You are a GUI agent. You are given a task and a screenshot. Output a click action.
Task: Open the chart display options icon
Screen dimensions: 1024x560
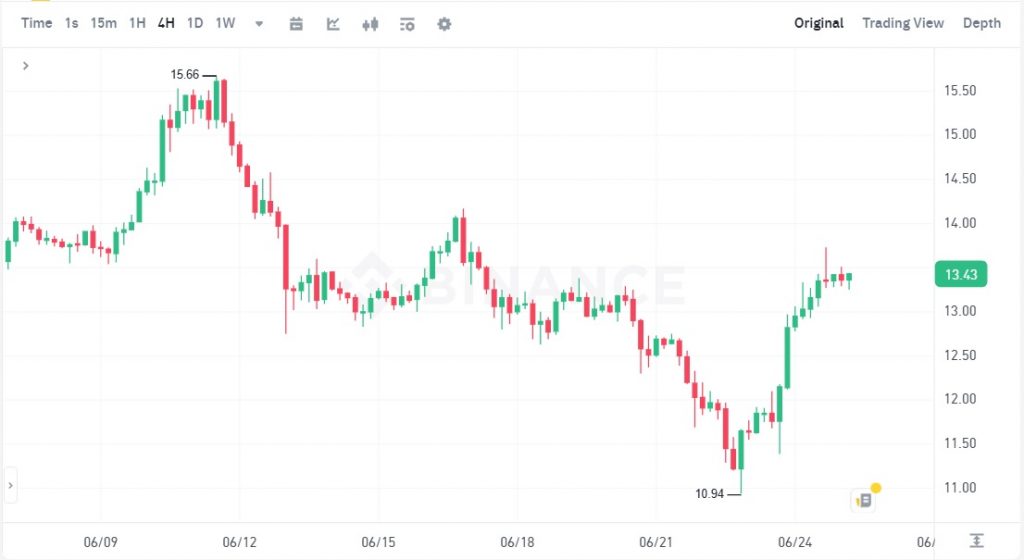coord(407,24)
